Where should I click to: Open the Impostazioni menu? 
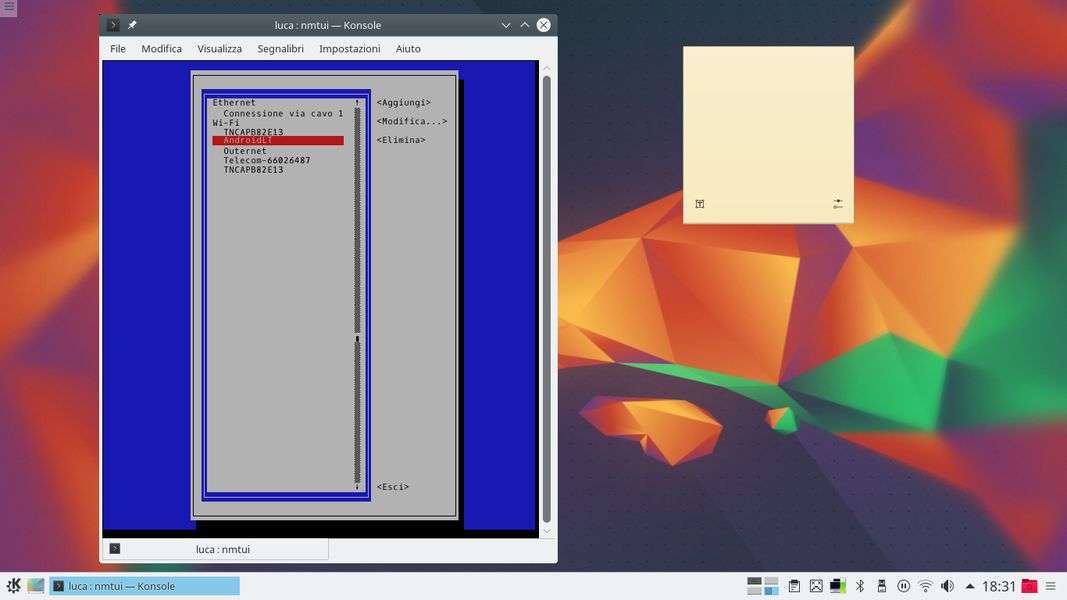(349, 49)
